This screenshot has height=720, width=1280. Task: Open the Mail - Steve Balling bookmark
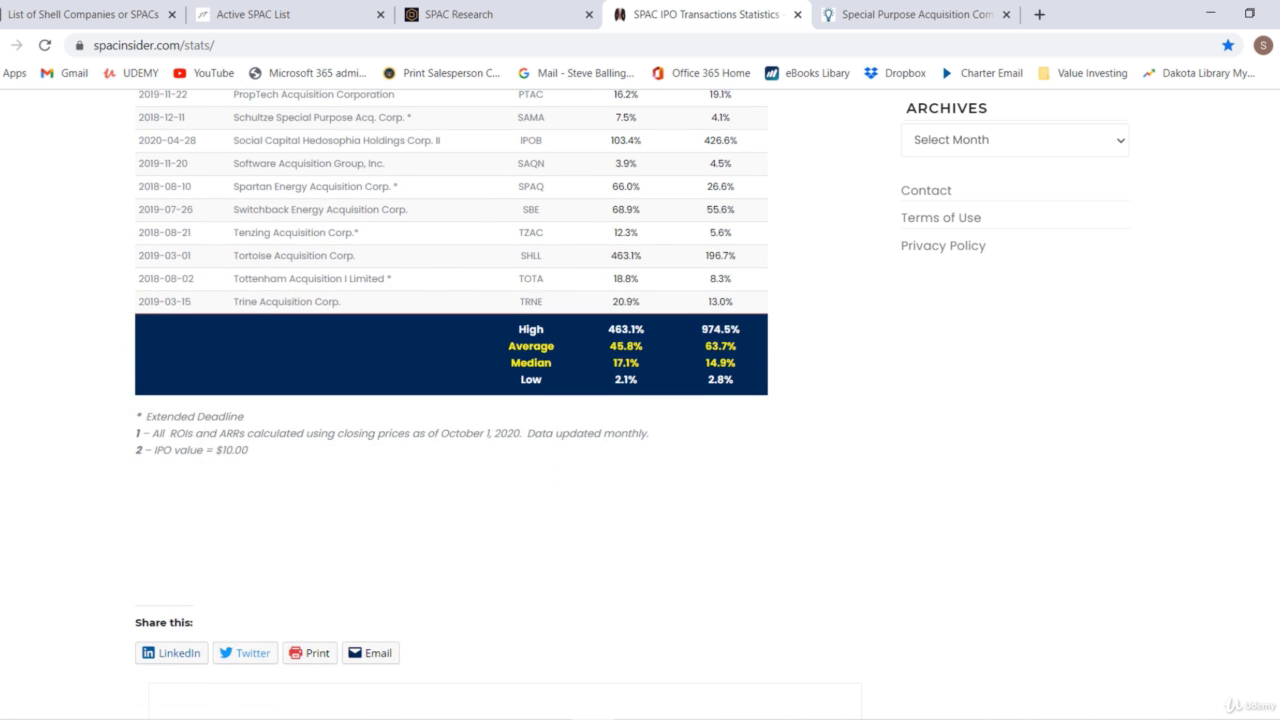(x=576, y=73)
